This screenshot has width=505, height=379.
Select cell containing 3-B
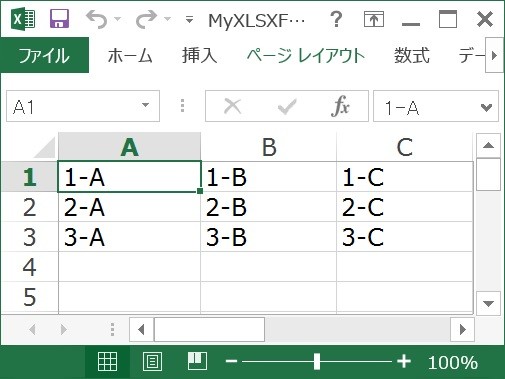point(269,237)
